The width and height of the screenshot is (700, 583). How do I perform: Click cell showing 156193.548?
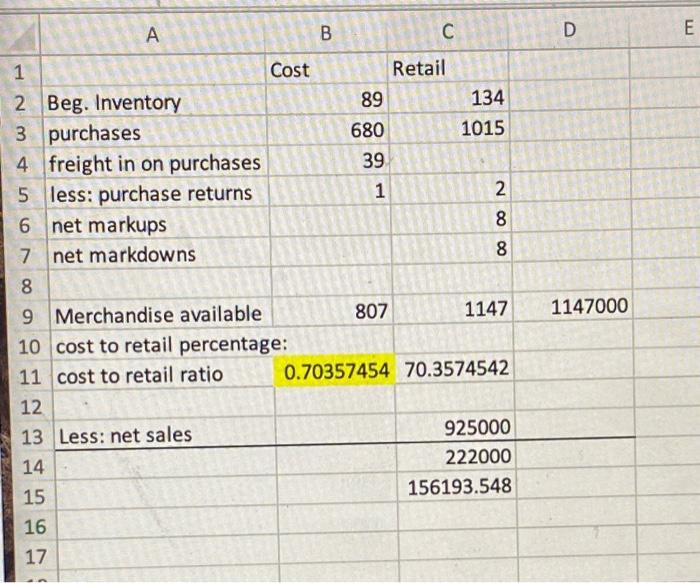click(457, 487)
